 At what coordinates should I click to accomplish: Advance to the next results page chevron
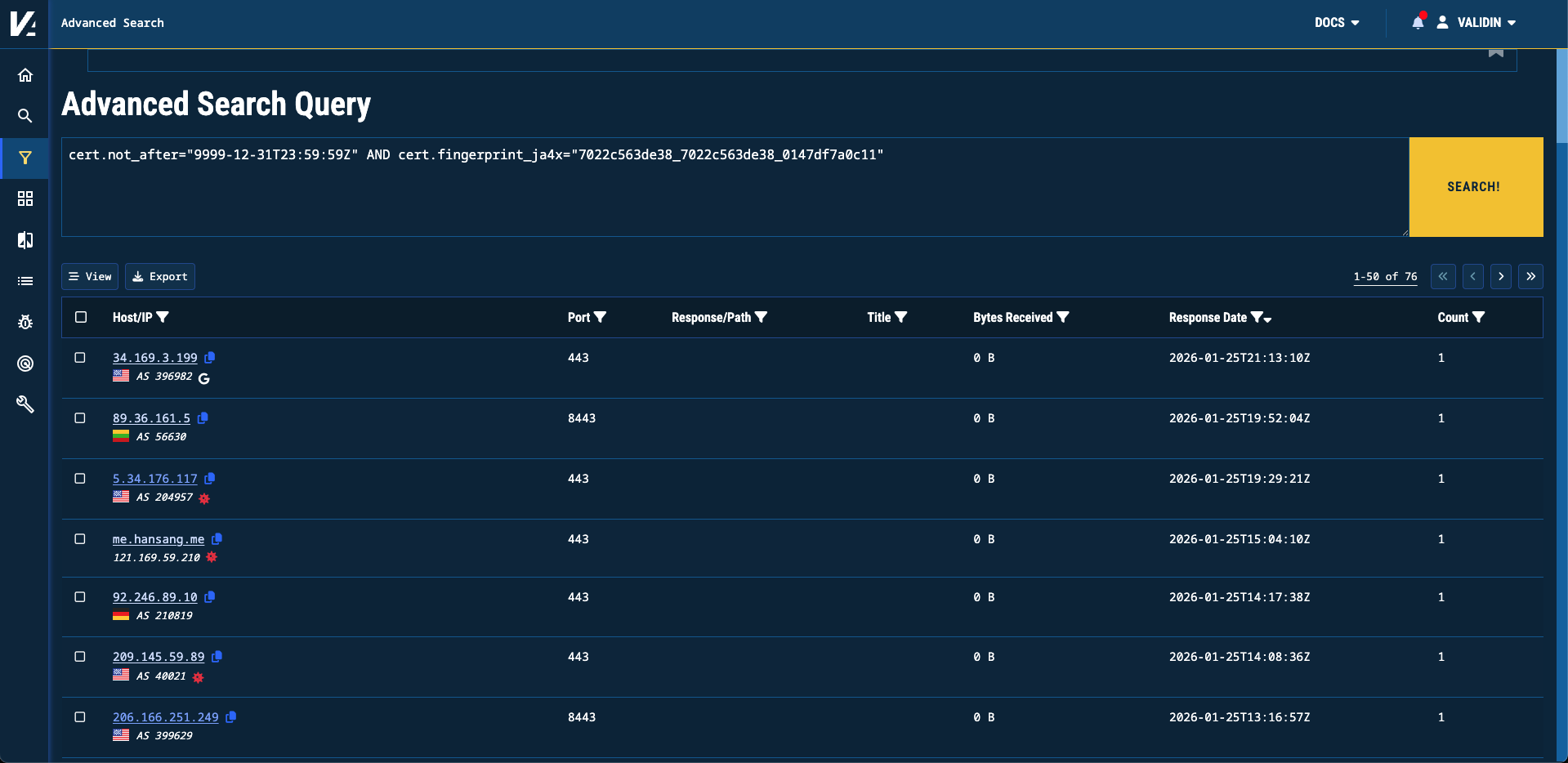pyautogui.click(x=1501, y=276)
